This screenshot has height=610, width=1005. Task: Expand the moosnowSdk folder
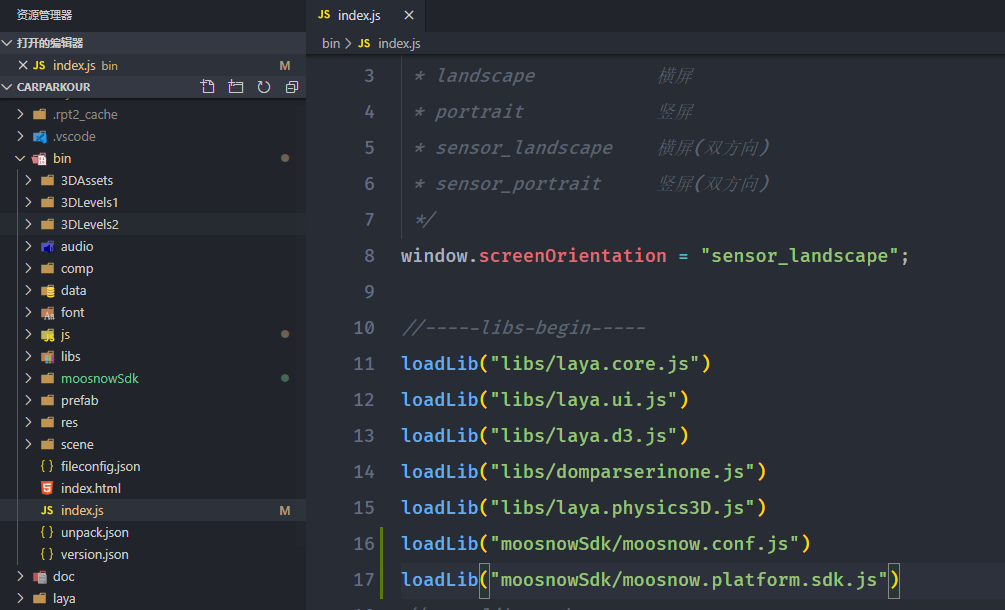coord(99,378)
